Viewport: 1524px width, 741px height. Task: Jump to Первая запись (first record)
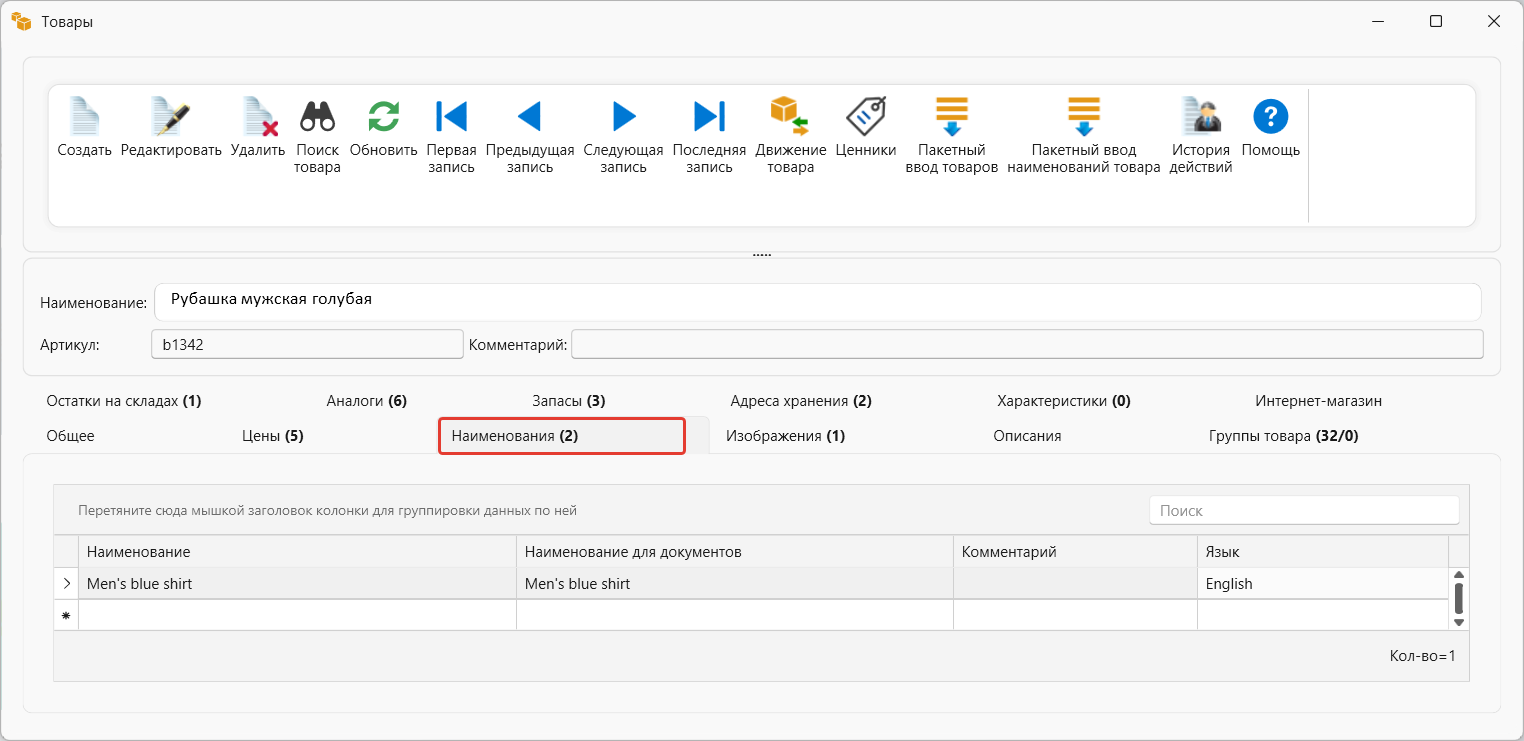451,116
